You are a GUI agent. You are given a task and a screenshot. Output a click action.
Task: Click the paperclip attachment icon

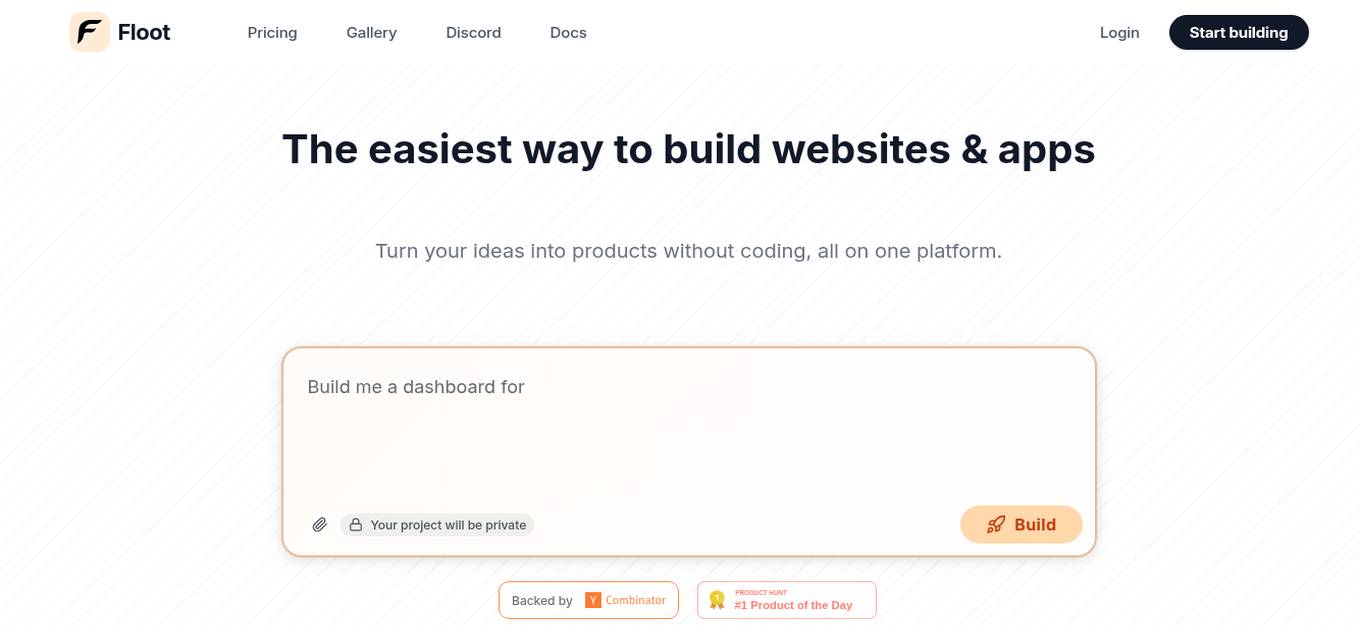(320, 525)
